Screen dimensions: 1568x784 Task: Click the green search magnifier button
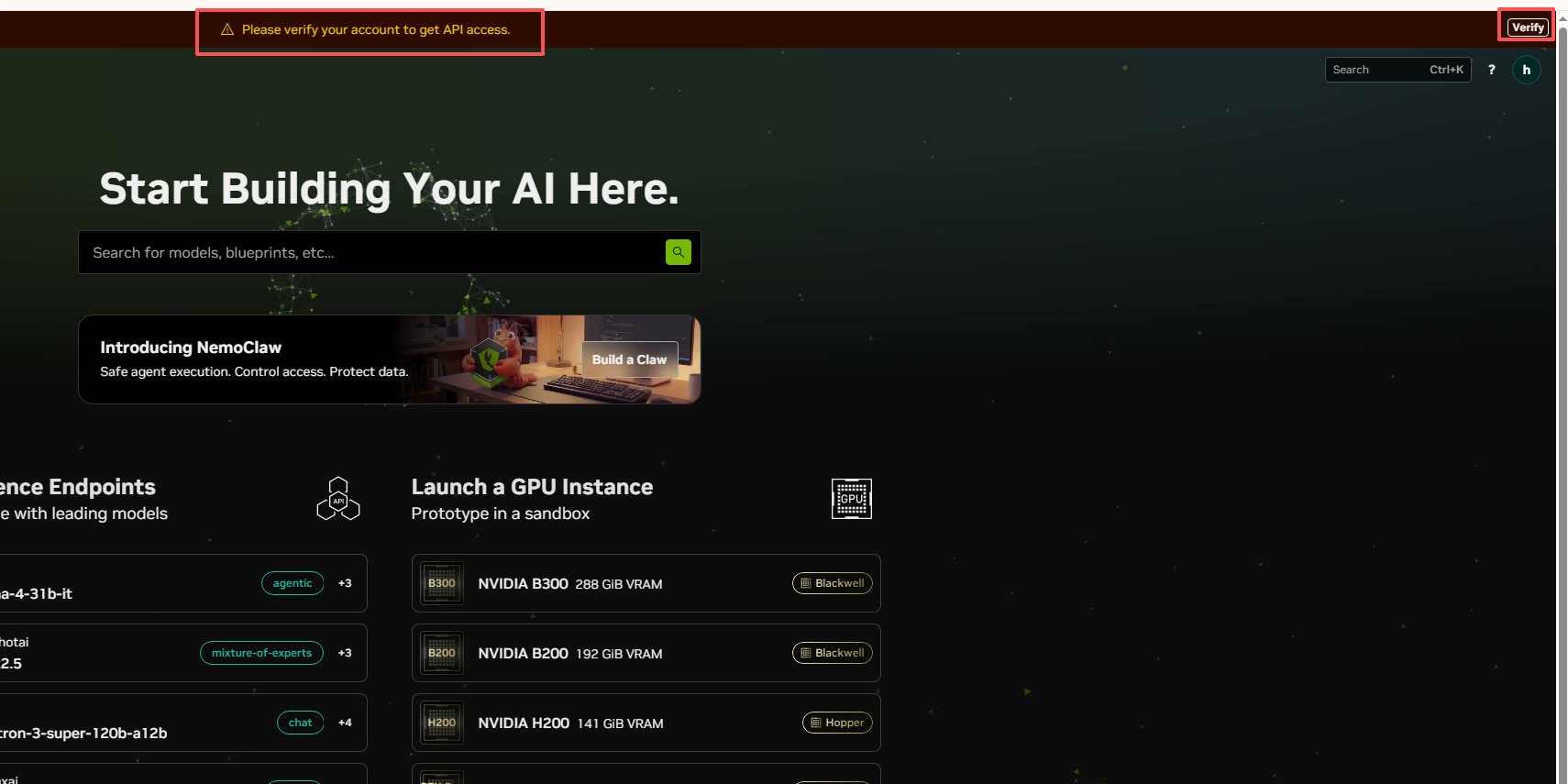pyautogui.click(x=678, y=252)
